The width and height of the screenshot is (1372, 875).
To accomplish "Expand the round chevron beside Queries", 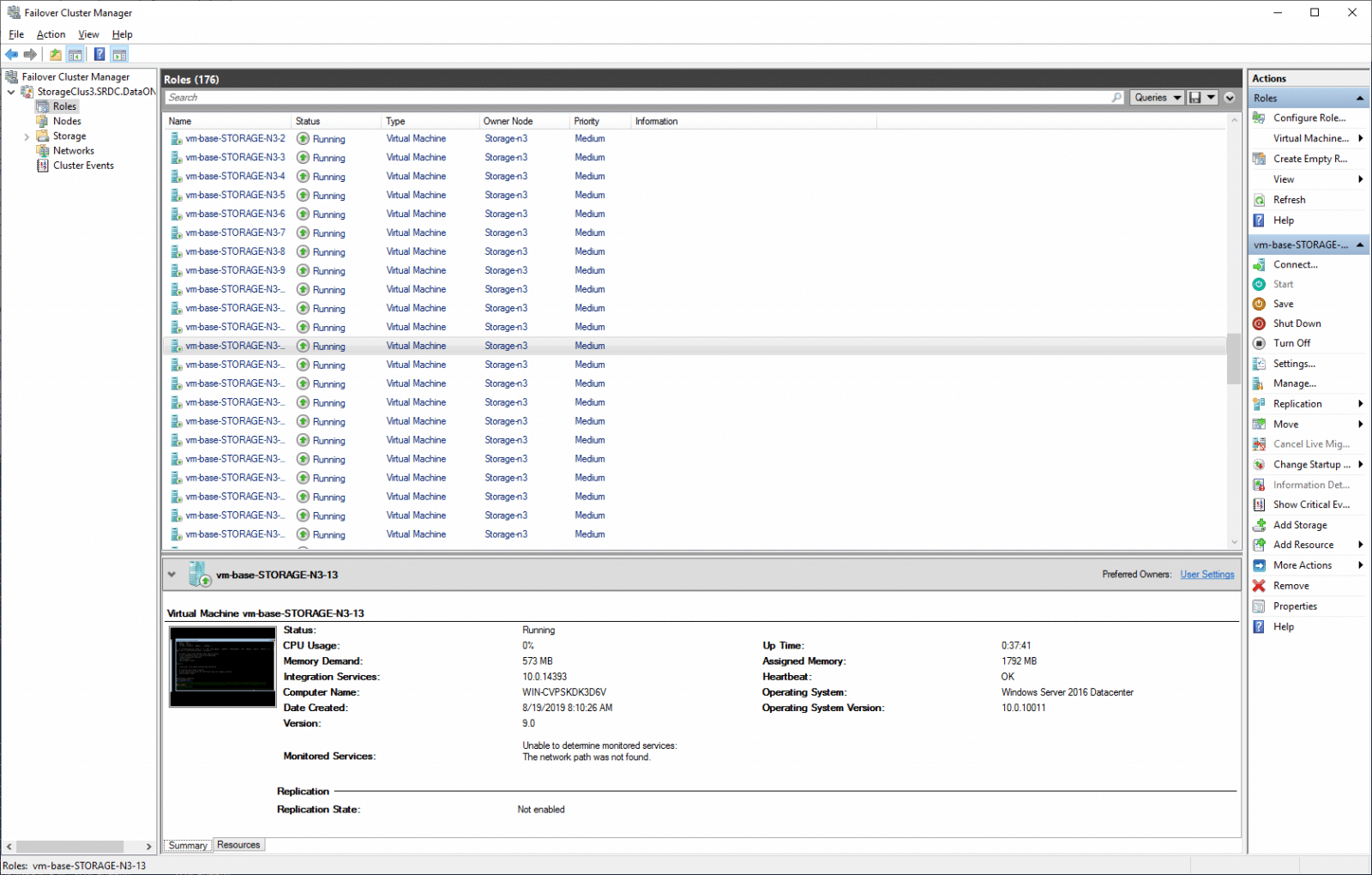I will (1230, 98).
